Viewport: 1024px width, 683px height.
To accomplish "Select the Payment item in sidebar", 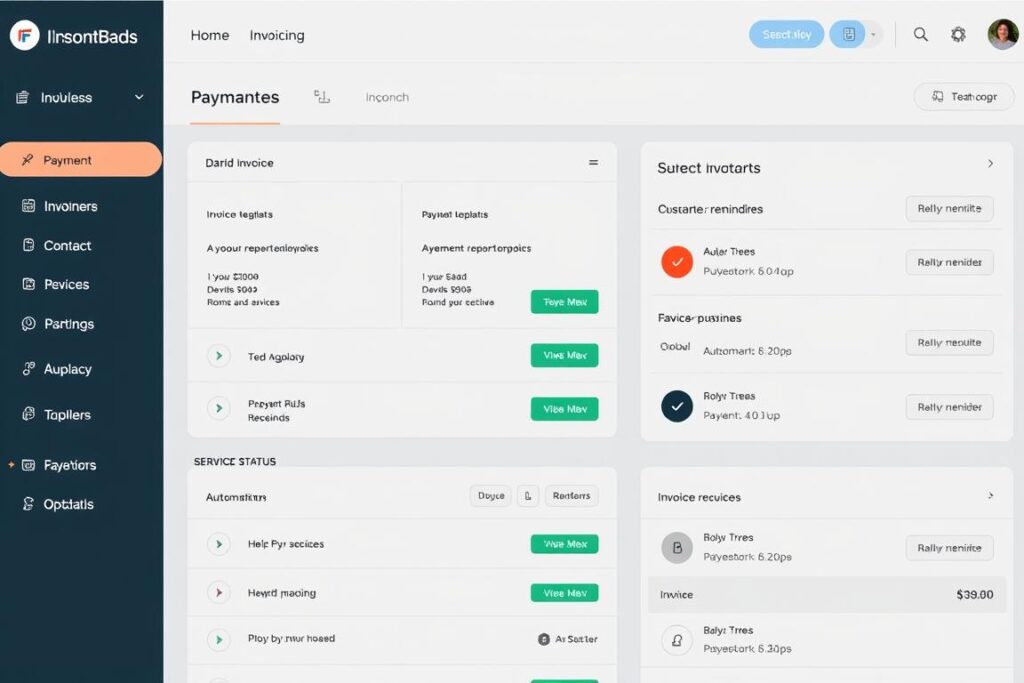I will 80,160.
